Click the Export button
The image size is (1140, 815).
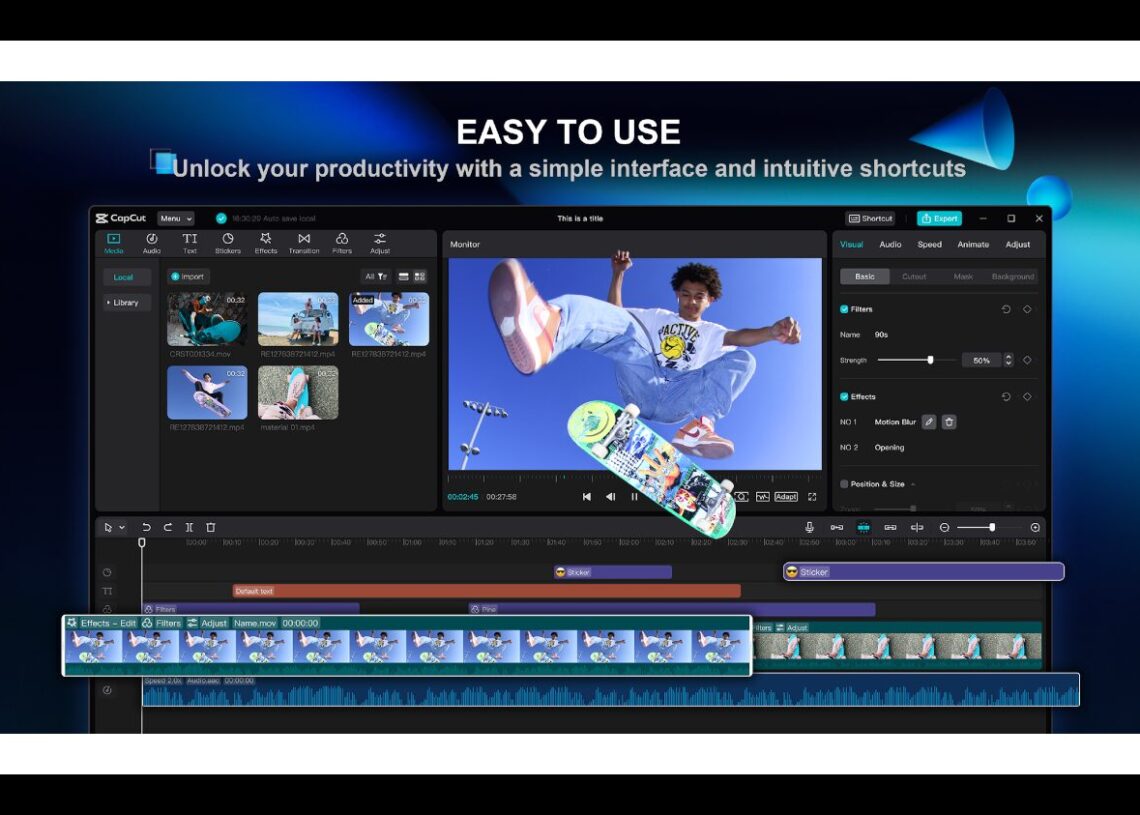[x=939, y=218]
